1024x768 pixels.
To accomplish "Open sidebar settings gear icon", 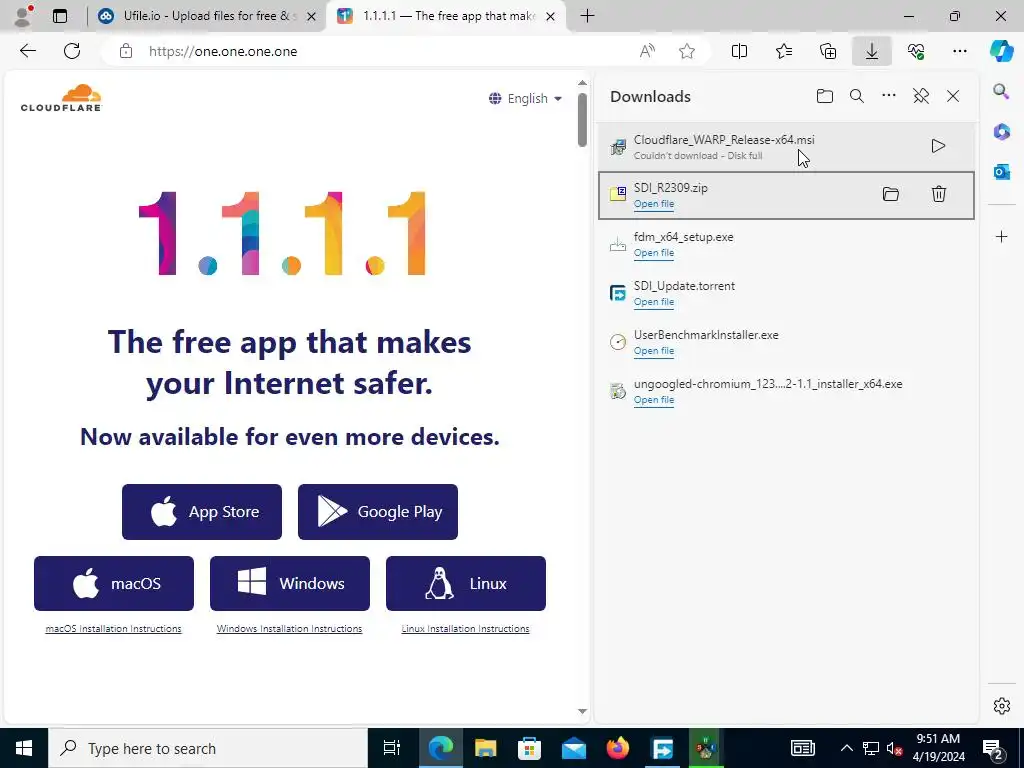I will (x=1001, y=706).
